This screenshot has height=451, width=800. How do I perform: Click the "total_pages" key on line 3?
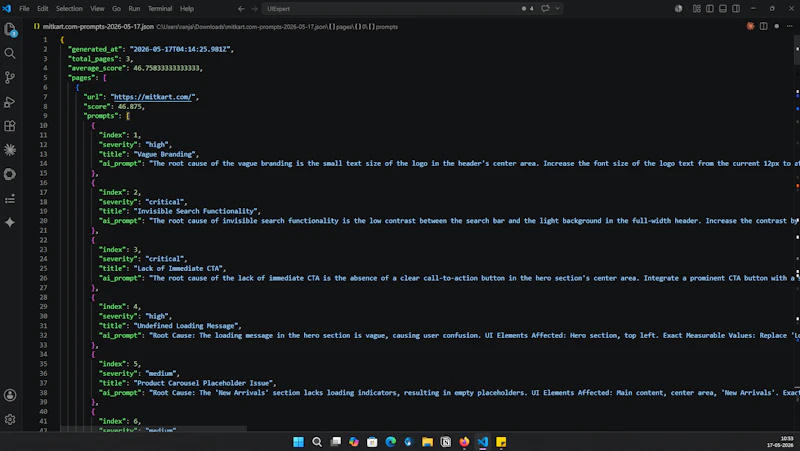[x=95, y=59]
